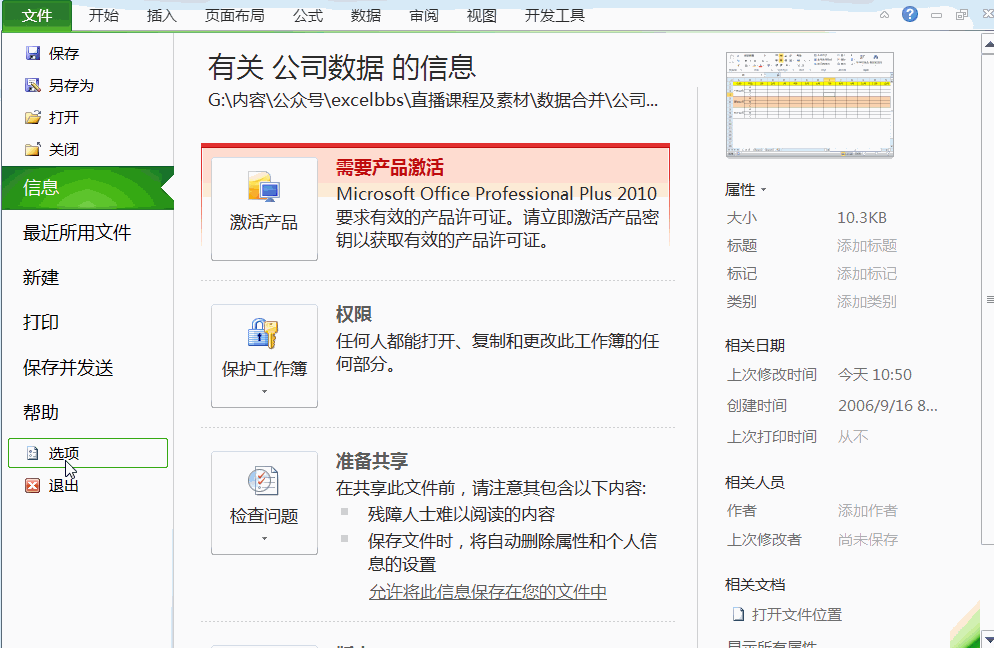
Task: Click the created time 2006/9/16
Action: click(x=888, y=406)
